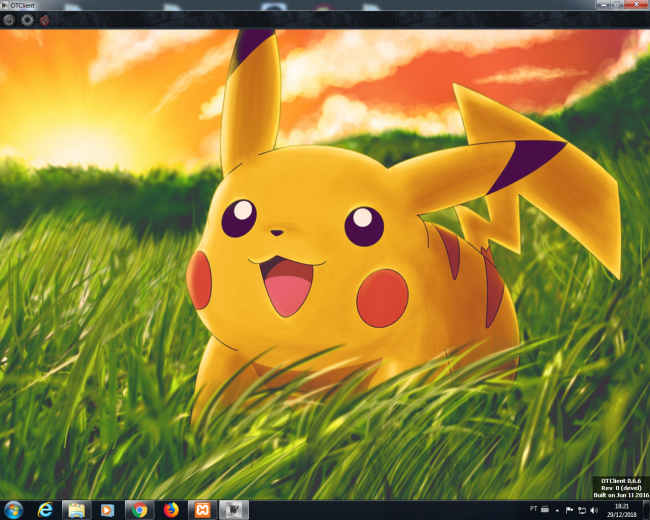Open the volume speaker tray icon
The image size is (650, 520).
pos(594,510)
